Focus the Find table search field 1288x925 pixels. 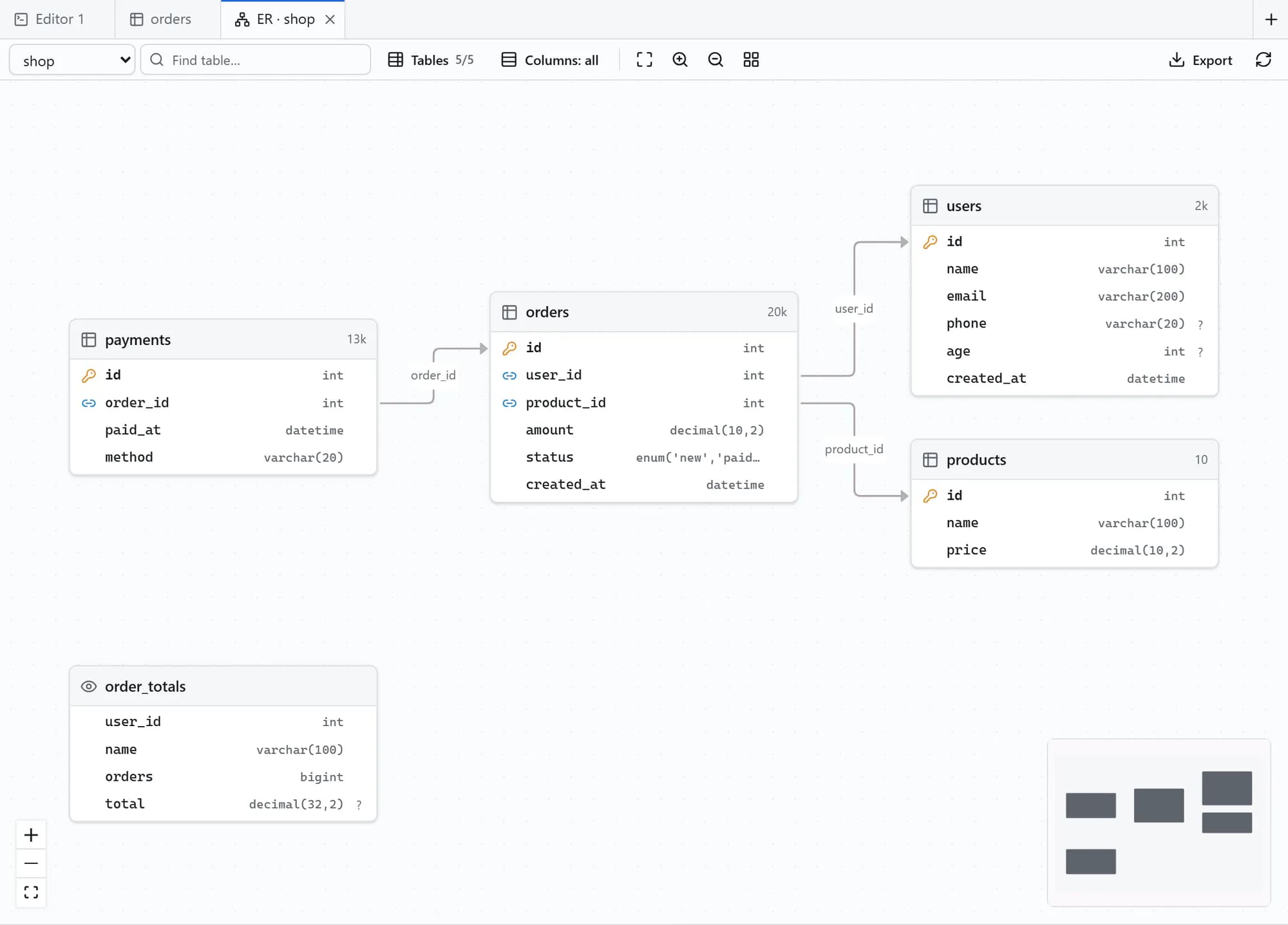coord(256,60)
